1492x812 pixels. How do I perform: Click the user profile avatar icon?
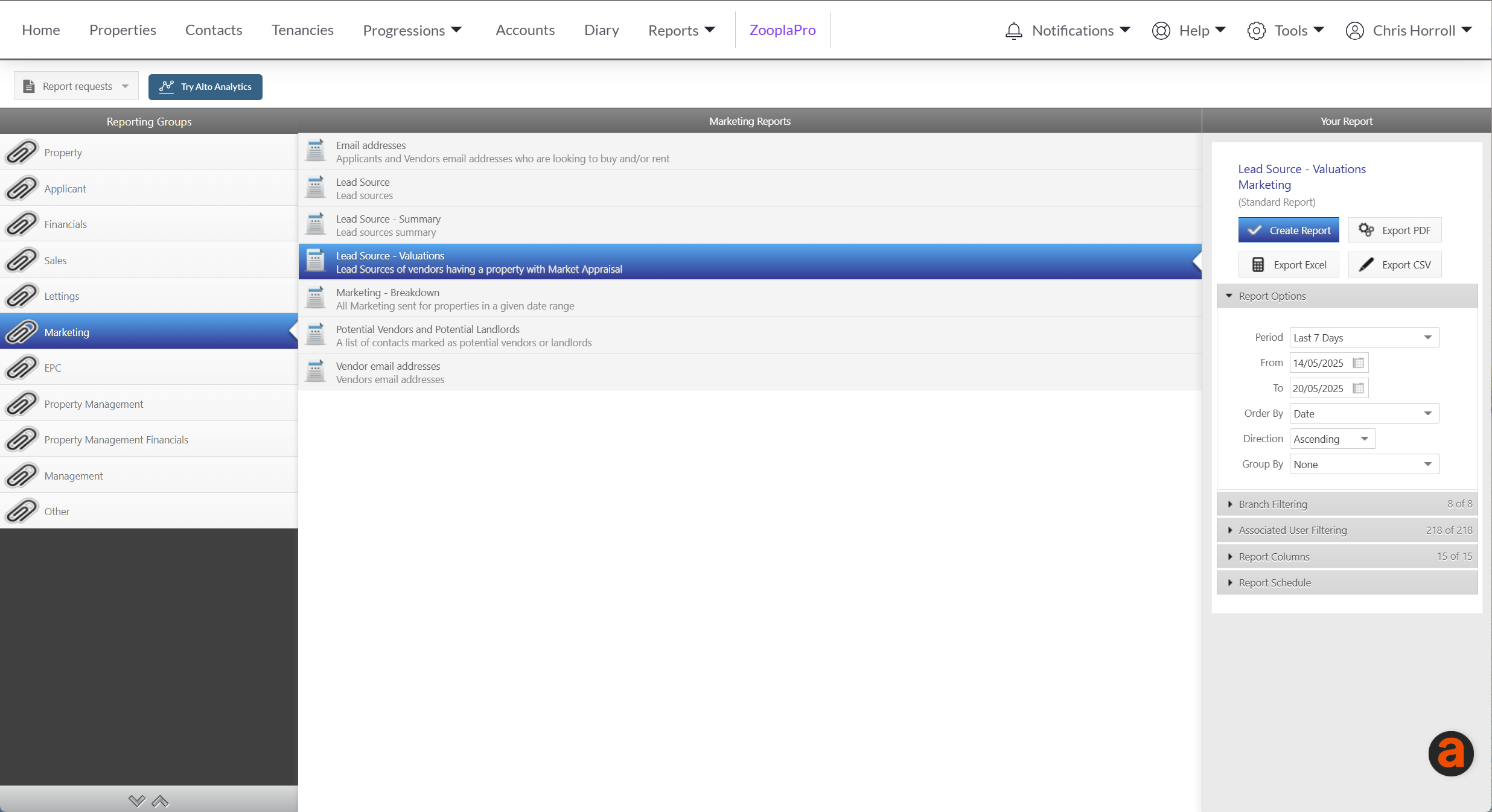point(1354,31)
